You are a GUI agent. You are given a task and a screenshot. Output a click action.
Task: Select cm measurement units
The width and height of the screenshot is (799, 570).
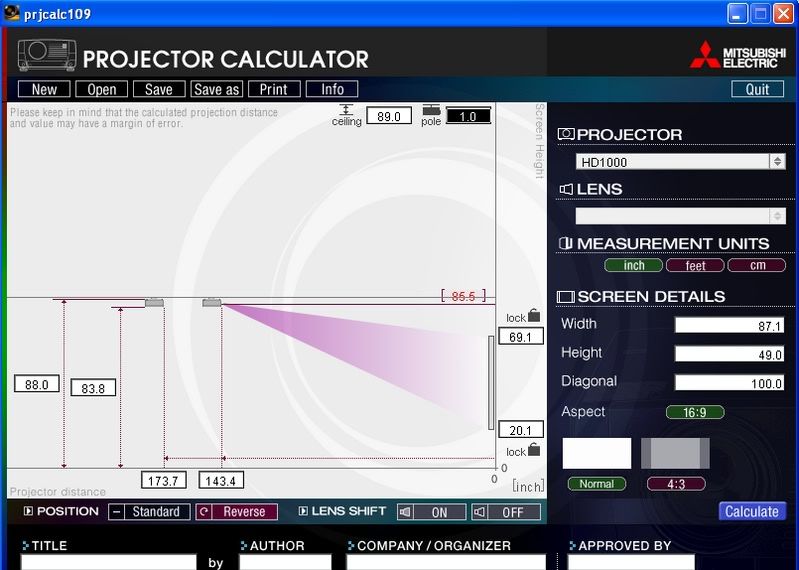(x=757, y=265)
